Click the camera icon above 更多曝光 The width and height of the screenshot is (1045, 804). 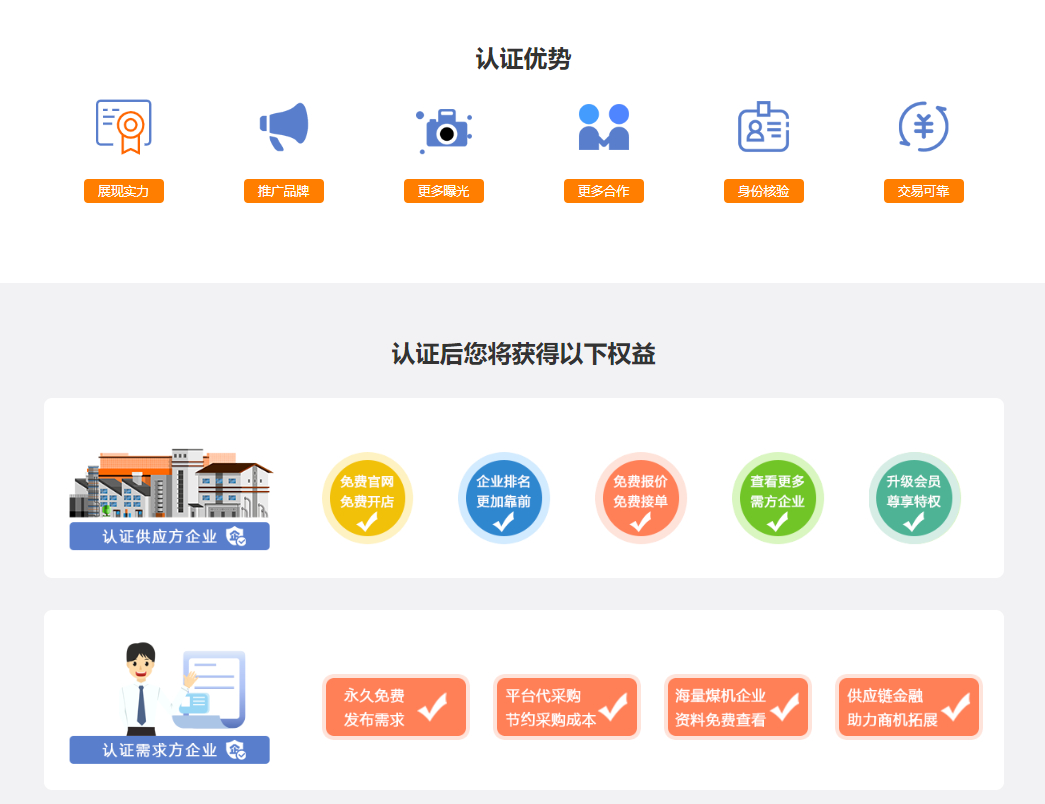[x=443, y=127]
